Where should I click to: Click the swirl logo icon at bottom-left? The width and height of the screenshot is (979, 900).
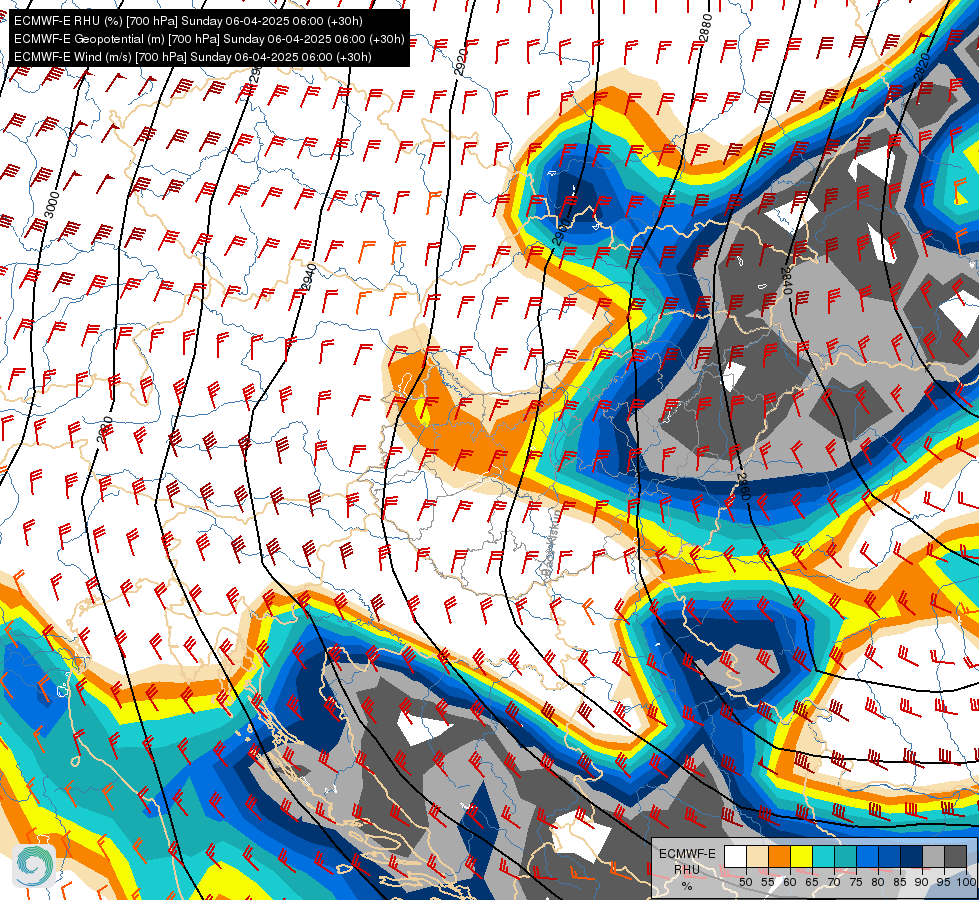point(34,866)
